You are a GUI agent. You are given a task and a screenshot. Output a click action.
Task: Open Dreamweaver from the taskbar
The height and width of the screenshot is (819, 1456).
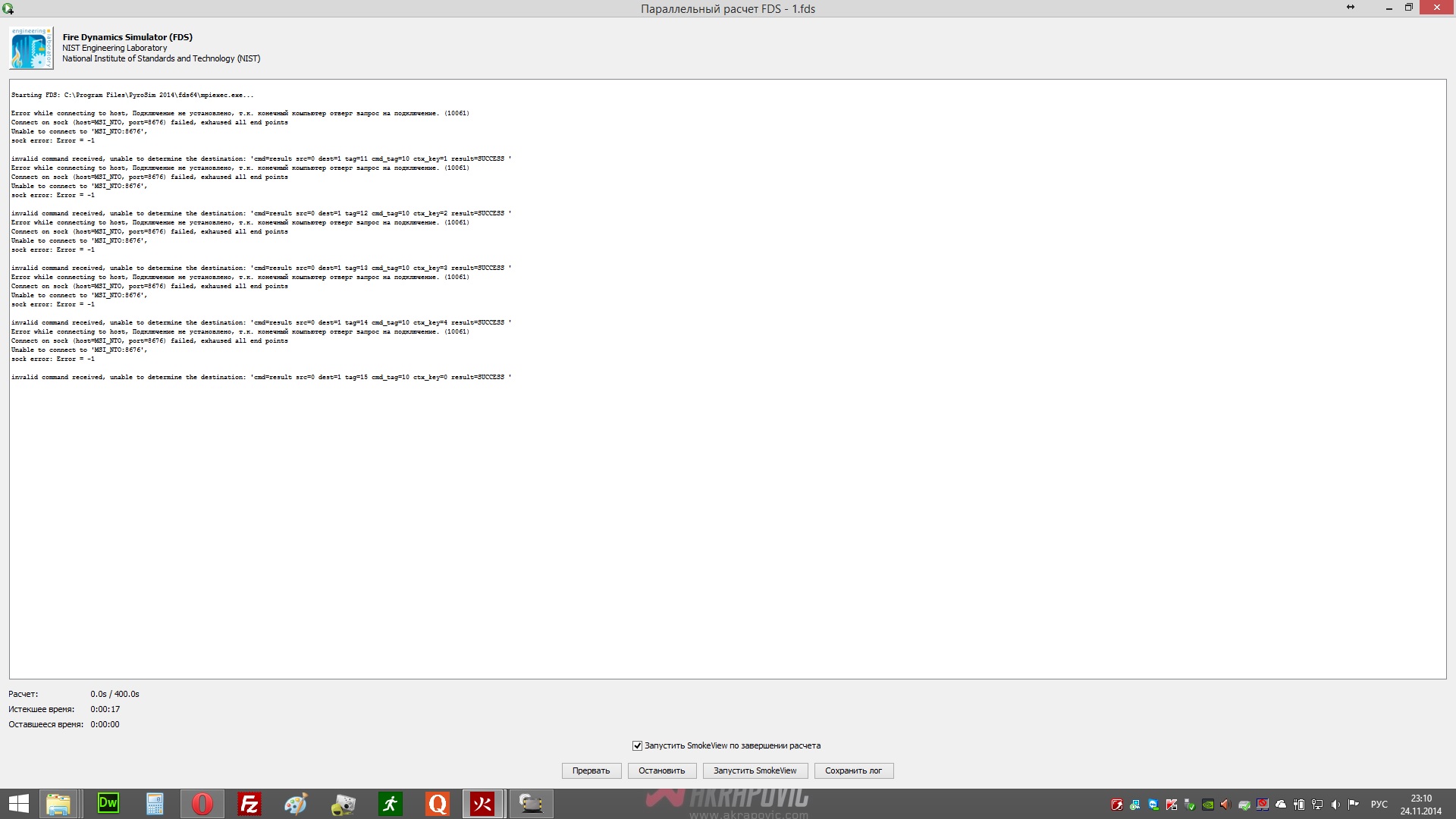click(108, 804)
